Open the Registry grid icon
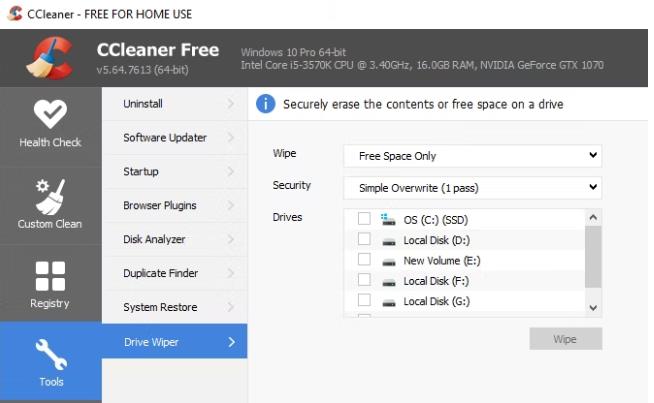This screenshot has width=654, height=403. click(x=50, y=276)
